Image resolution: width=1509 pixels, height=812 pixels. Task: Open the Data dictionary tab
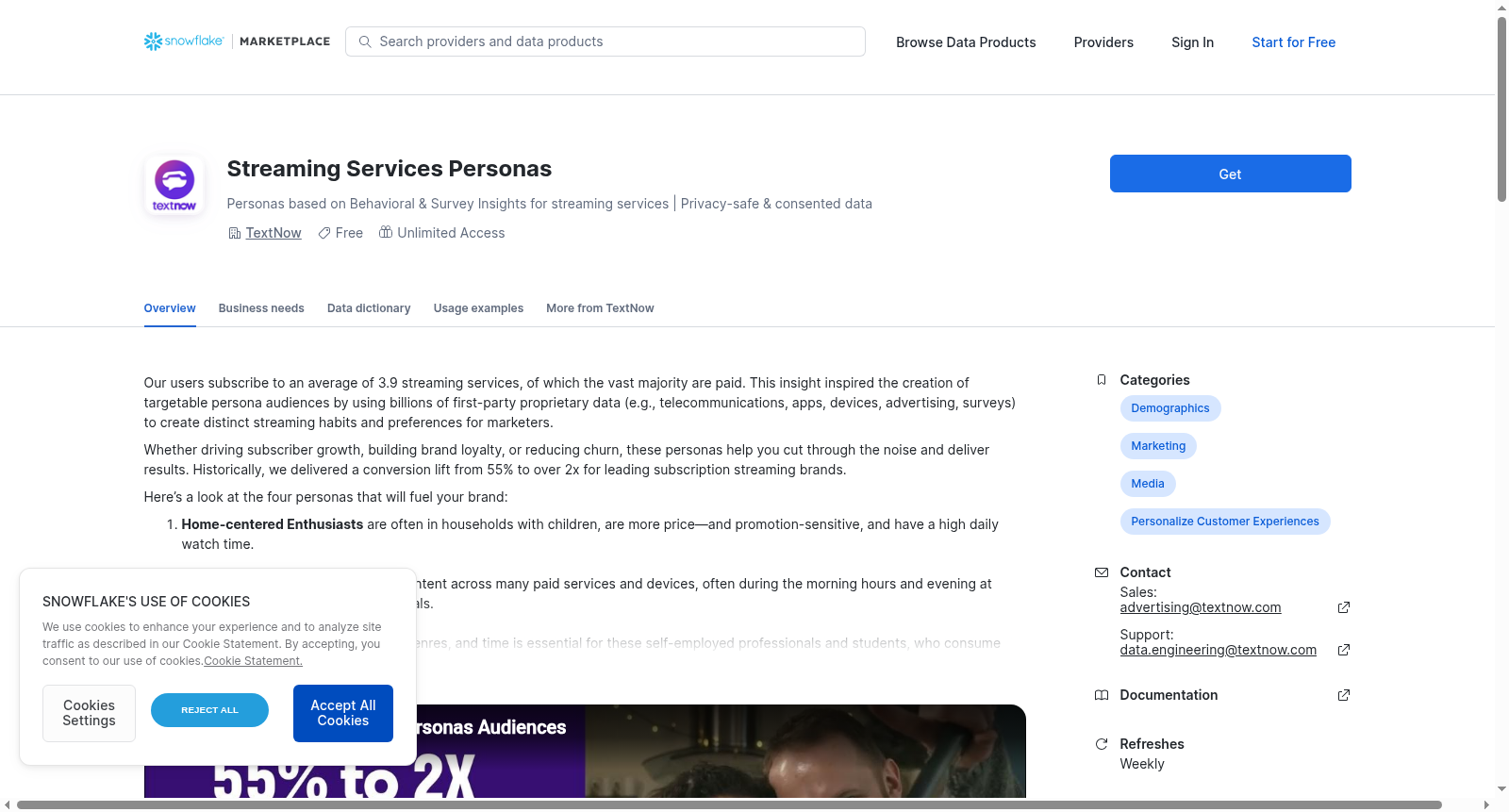pyautogui.click(x=369, y=308)
